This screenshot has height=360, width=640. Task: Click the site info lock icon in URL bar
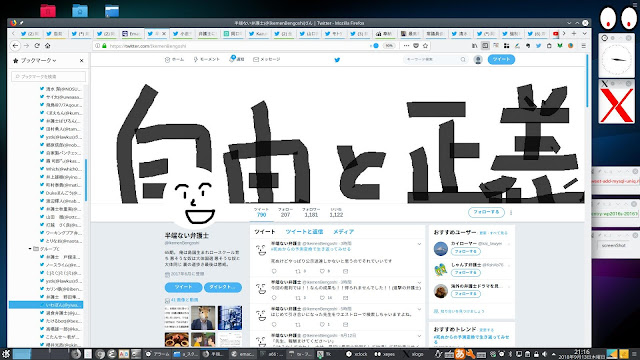tap(104, 46)
